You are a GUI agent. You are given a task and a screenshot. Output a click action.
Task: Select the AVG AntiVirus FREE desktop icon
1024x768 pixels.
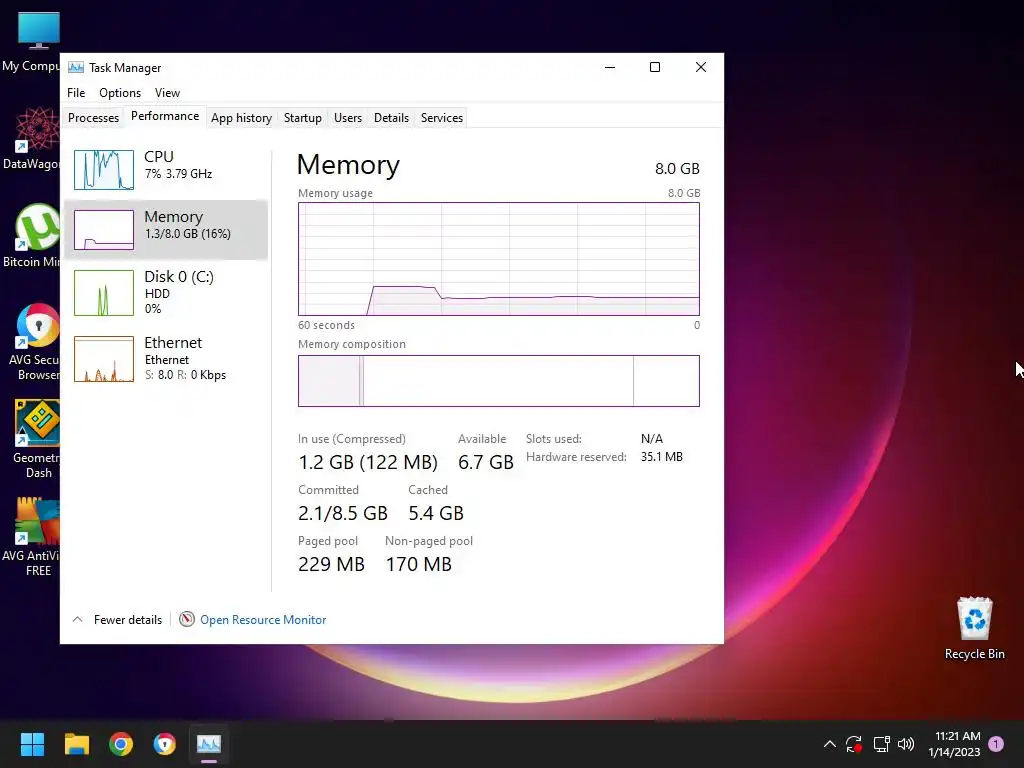point(31,537)
